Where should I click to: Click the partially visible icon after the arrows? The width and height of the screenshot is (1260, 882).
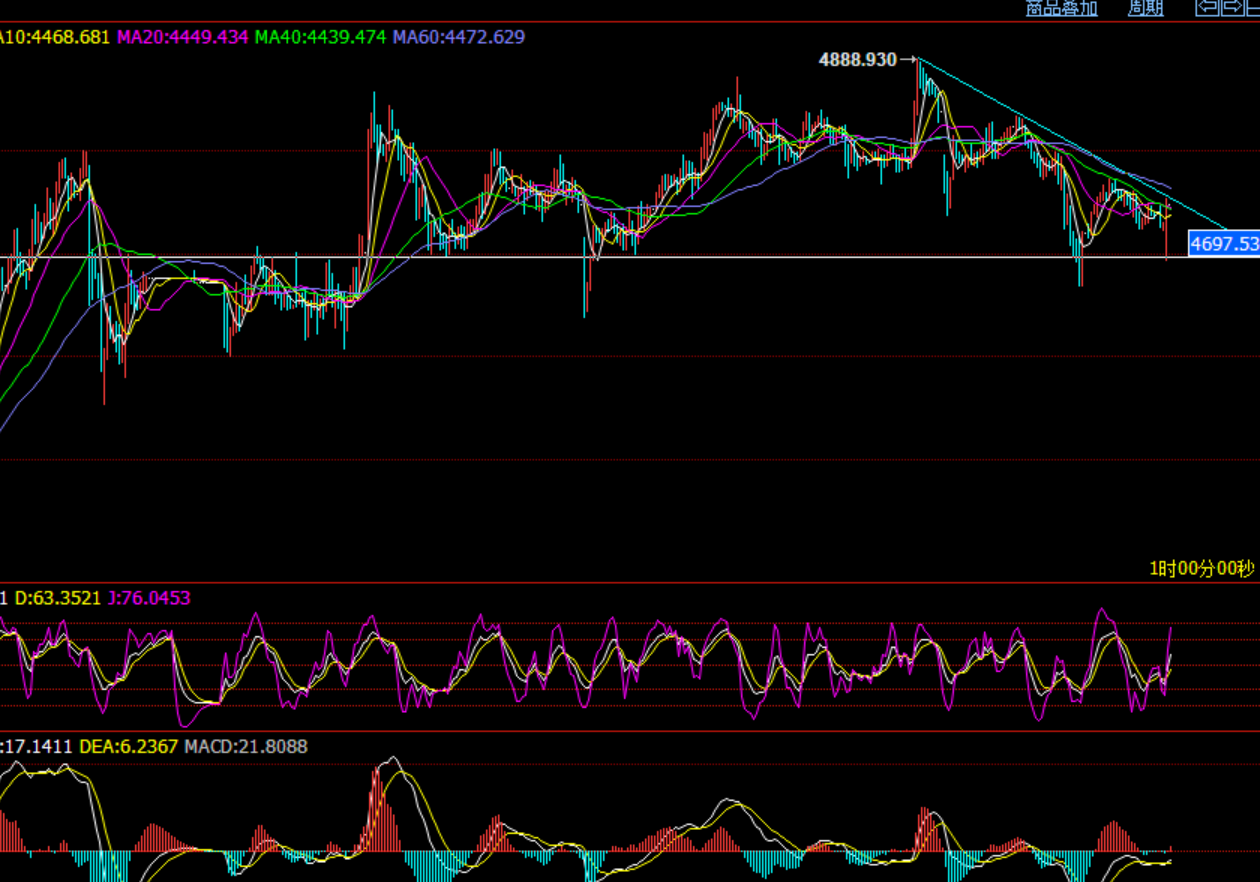[x=1254, y=8]
